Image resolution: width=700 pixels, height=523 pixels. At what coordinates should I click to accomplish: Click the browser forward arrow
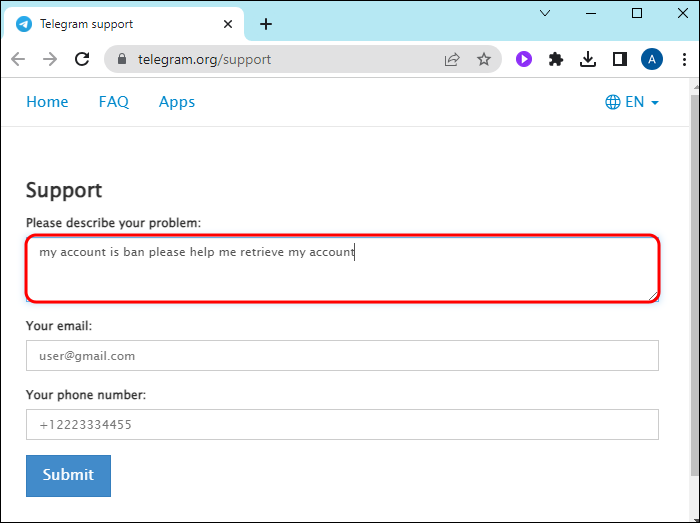pos(50,59)
